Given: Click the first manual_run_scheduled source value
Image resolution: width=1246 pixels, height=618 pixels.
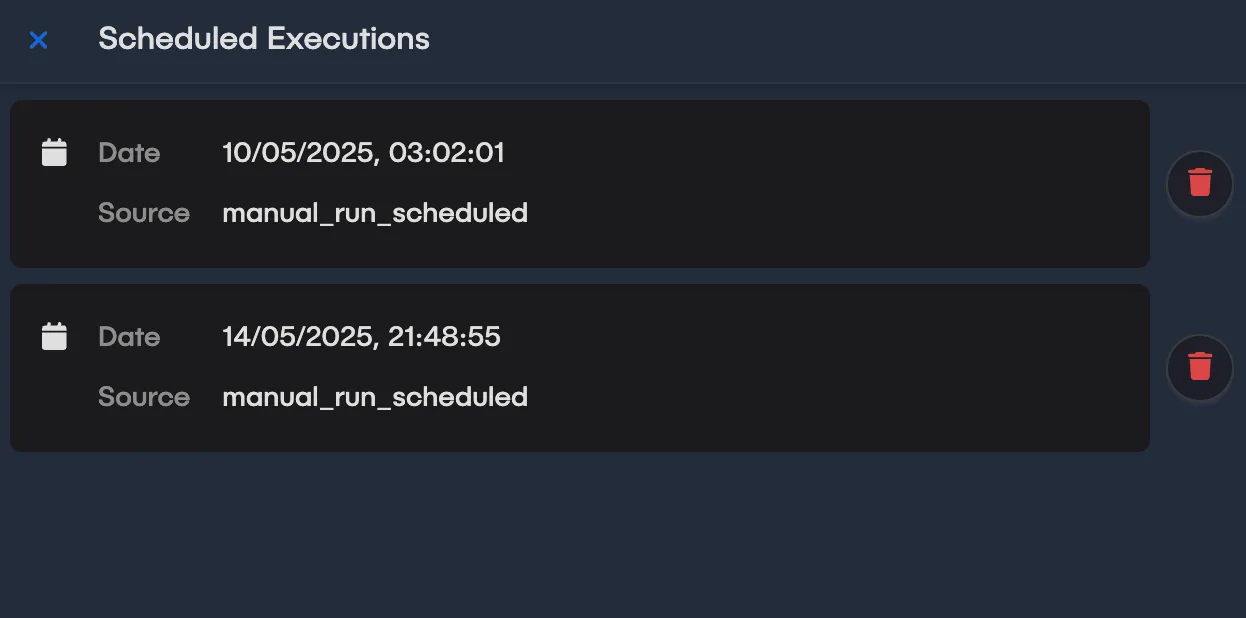Looking at the screenshot, I should [x=375, y=213].
